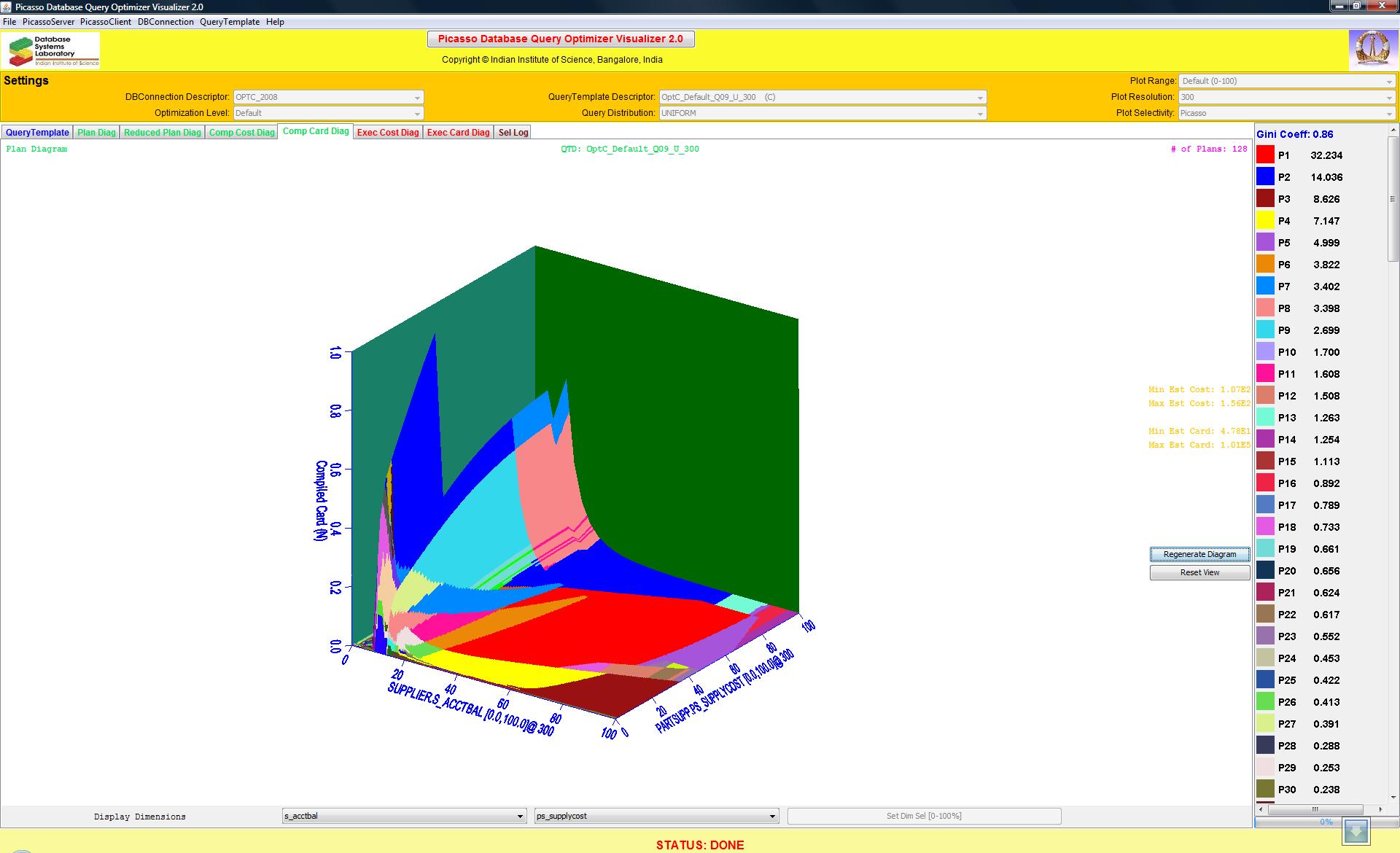Expand the ps_supplycost dimension dropdown

click(656, 816)
